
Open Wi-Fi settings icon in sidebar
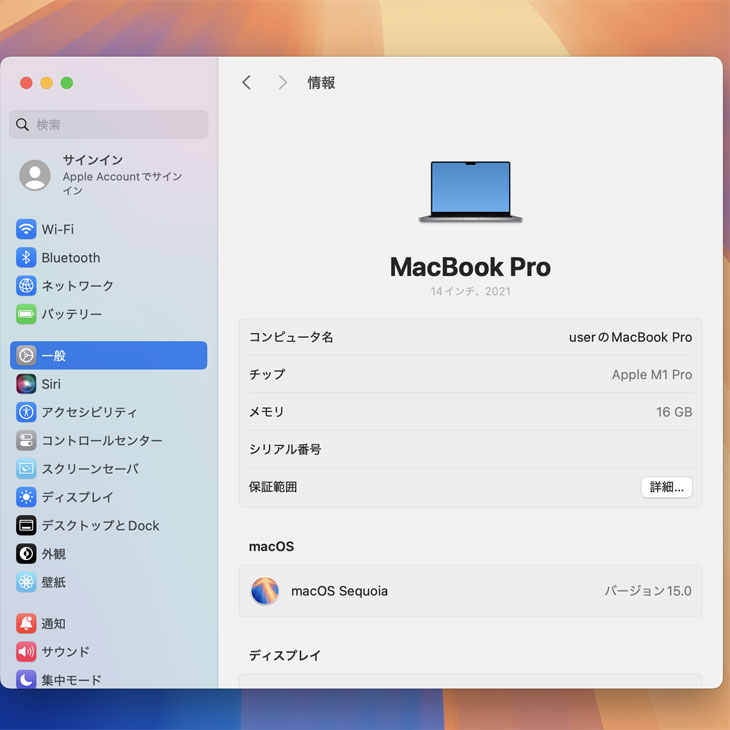coord(26,229)
